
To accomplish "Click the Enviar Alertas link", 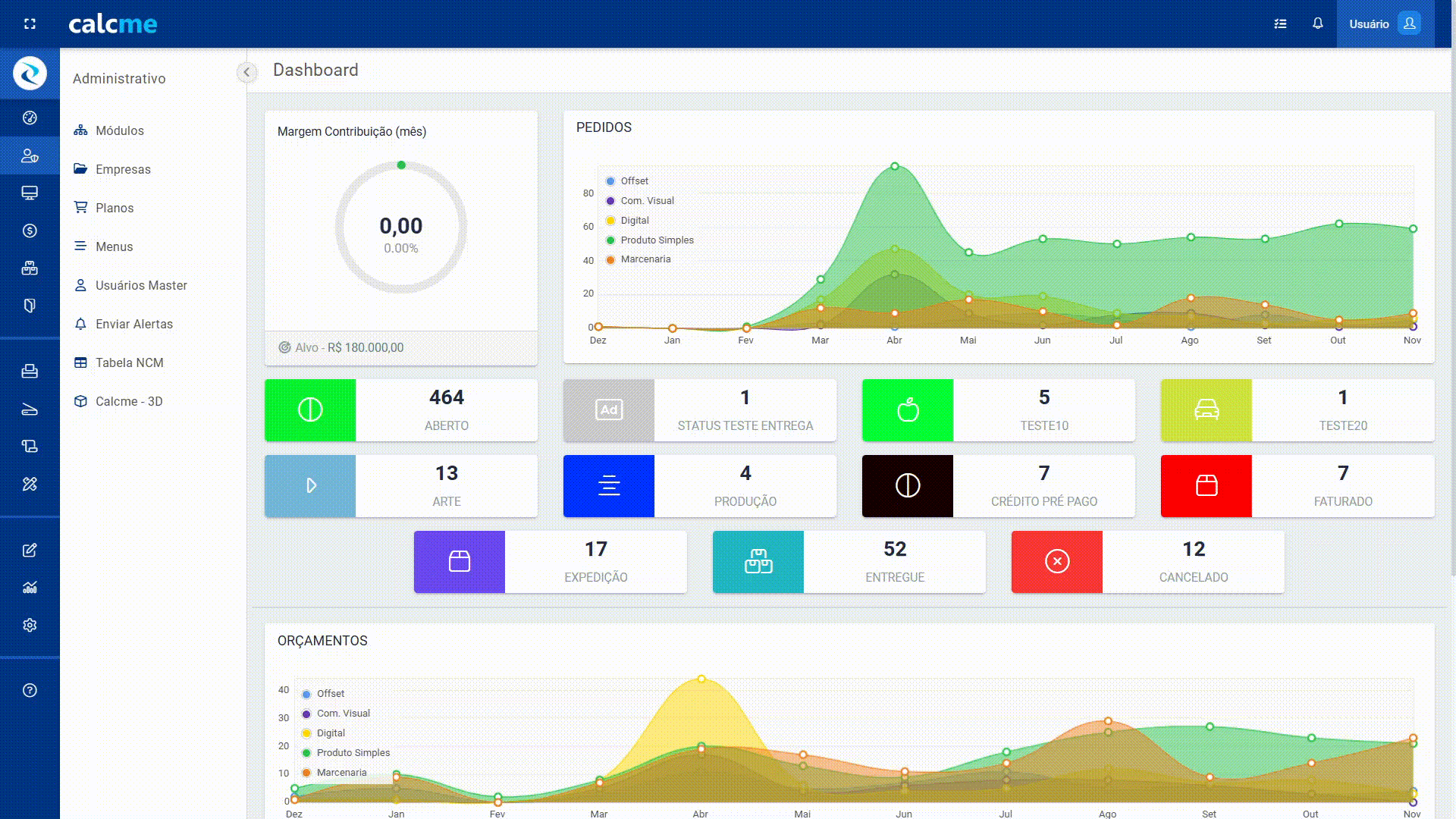I will click(133, 324).
